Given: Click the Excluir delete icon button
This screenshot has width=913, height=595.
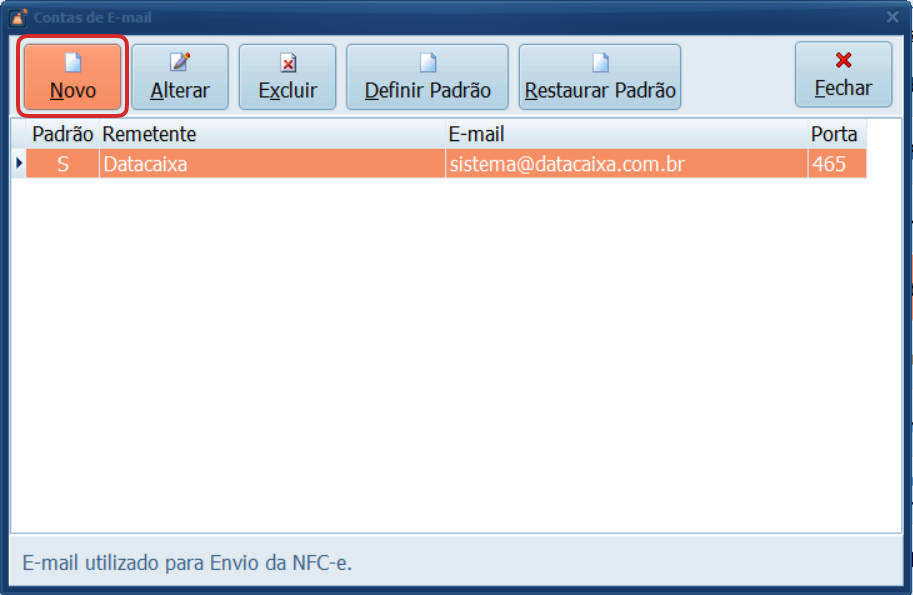Looking at the screenshot, I should coord(288,64).
